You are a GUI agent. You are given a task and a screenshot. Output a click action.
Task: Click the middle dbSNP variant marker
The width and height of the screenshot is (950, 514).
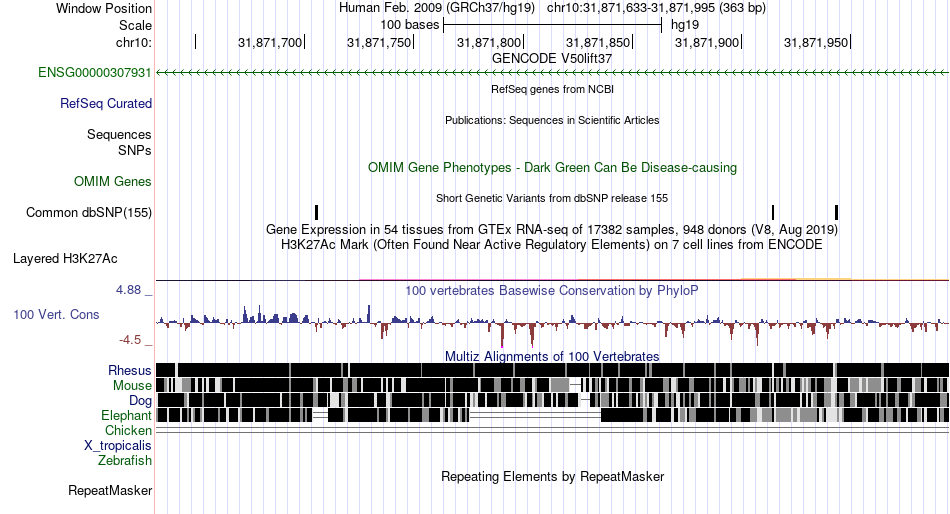point(773,212)
